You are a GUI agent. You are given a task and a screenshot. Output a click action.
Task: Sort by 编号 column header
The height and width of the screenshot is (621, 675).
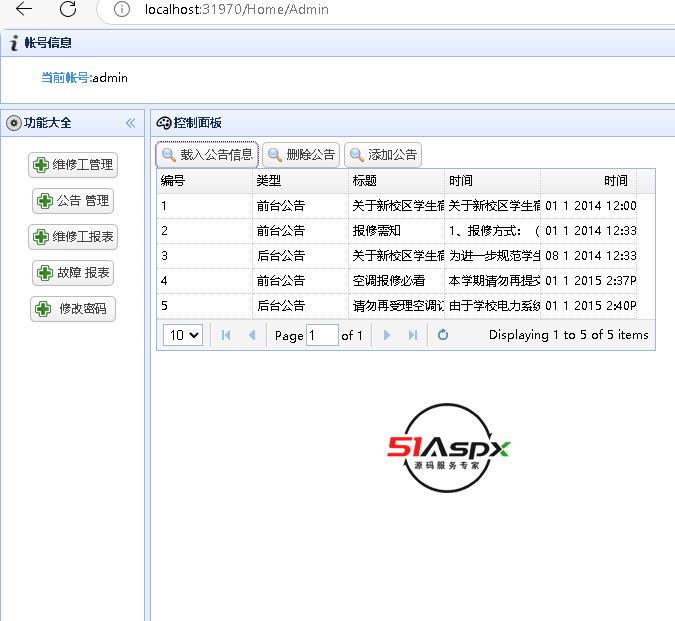(x=204, y=181)
